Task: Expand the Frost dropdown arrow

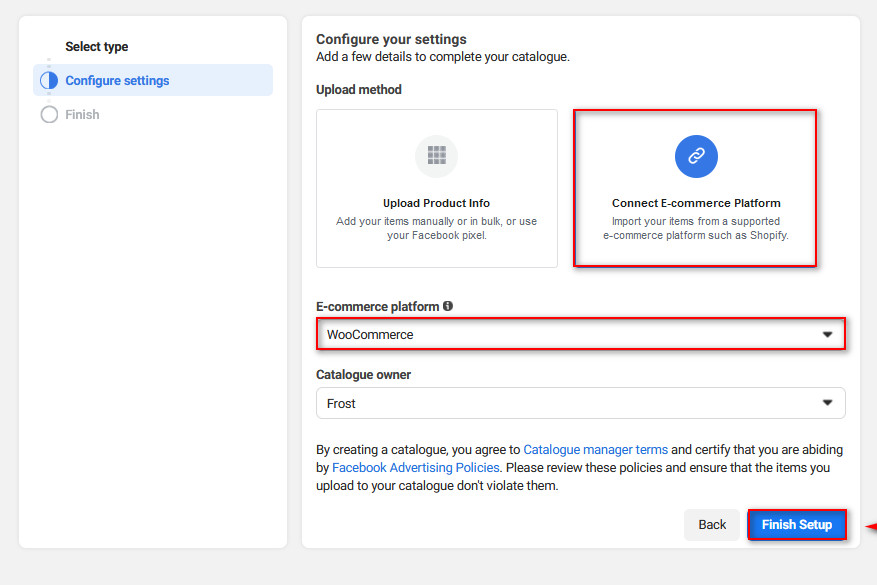Action: [827, 403]
